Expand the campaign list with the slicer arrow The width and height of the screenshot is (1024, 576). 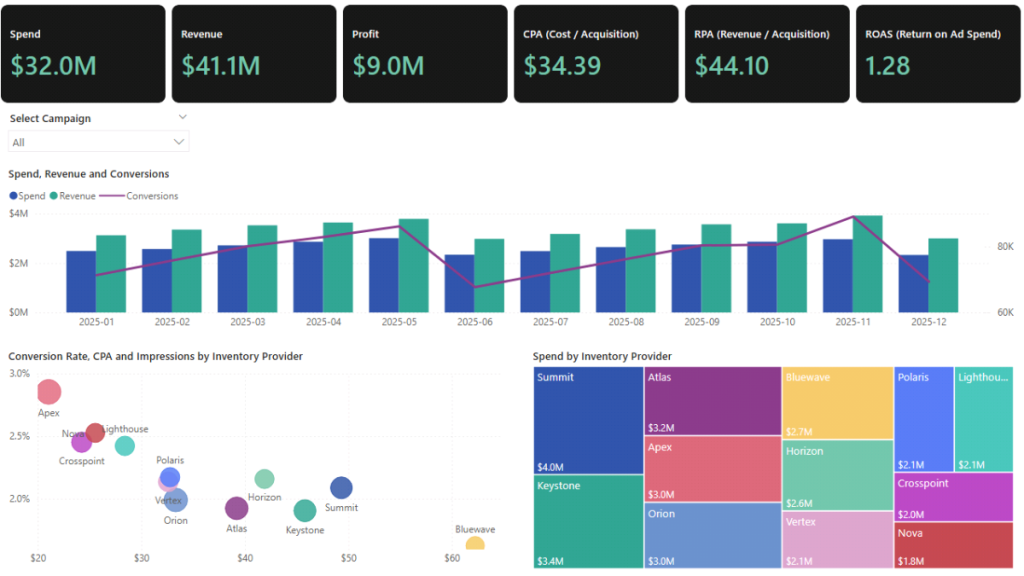[177, 141]
